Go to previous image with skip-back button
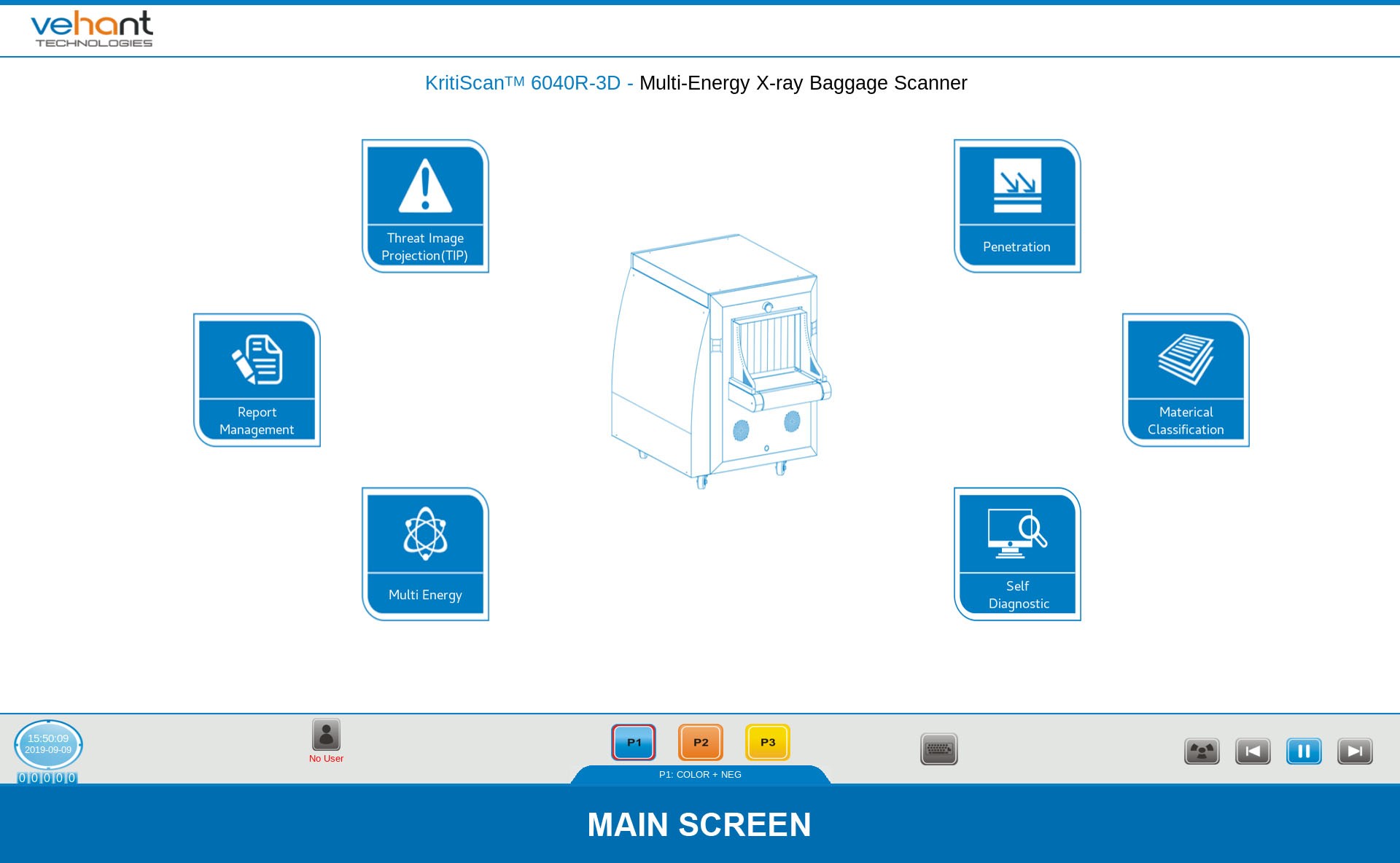The height and width of the screenshot is (863, 1400). (1253, 751)
